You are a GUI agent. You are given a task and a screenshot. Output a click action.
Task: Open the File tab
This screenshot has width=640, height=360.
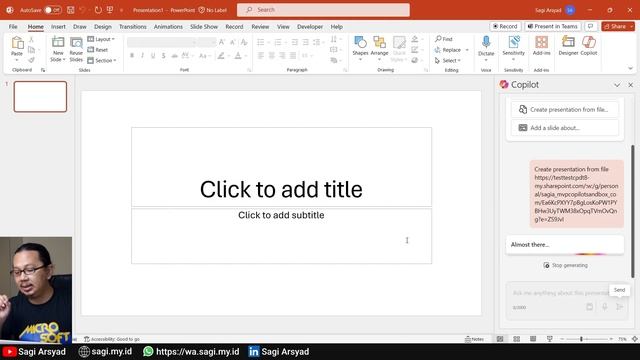tap(13, 27)
